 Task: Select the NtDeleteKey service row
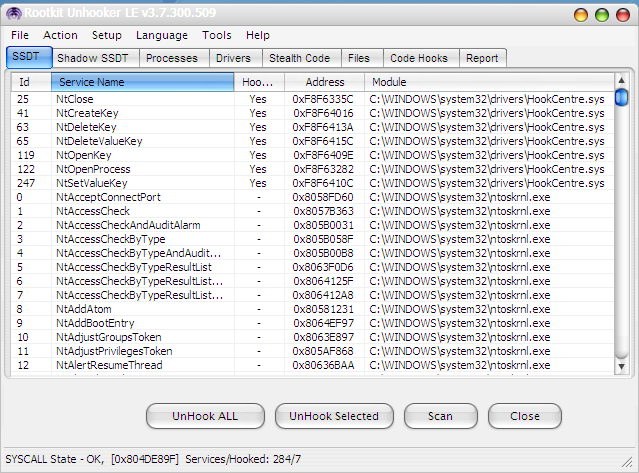(x=312, y=127)
